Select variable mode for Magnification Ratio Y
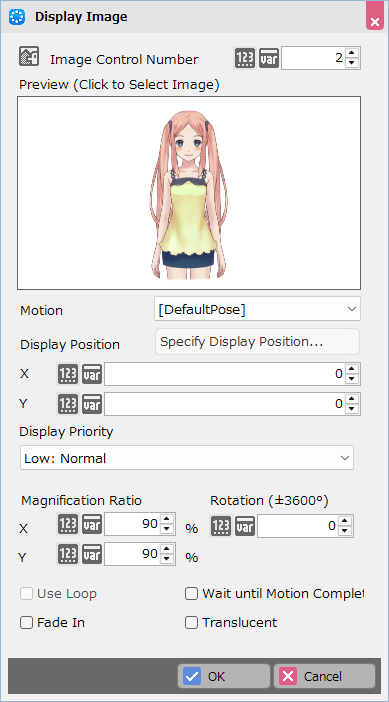 (92, 554)
